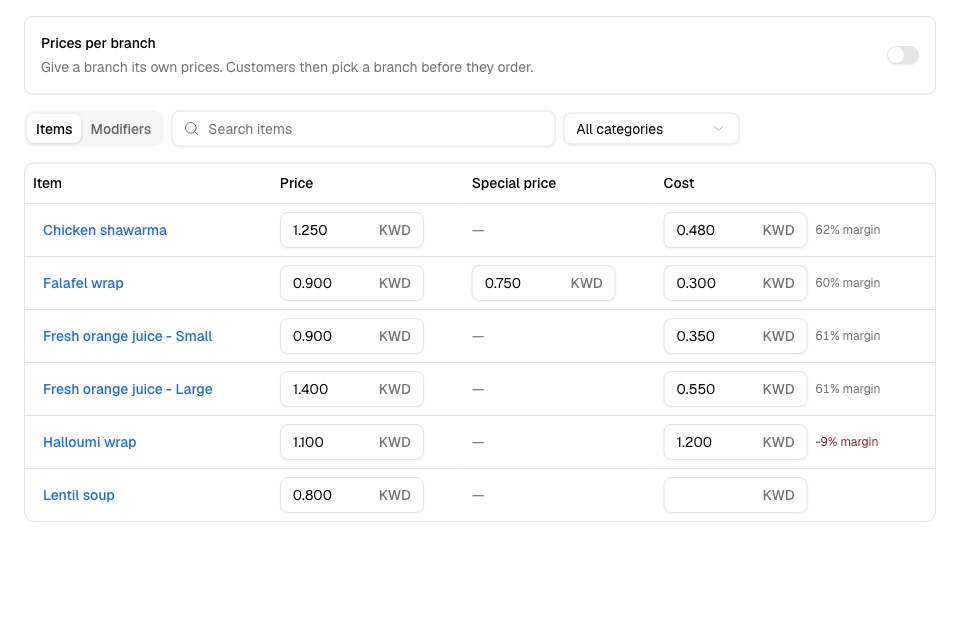Screen dimensions: 960x640
Task: Click the Halloumi wrap special price dash
Action: pyautogui.click(x=478, y=442)
